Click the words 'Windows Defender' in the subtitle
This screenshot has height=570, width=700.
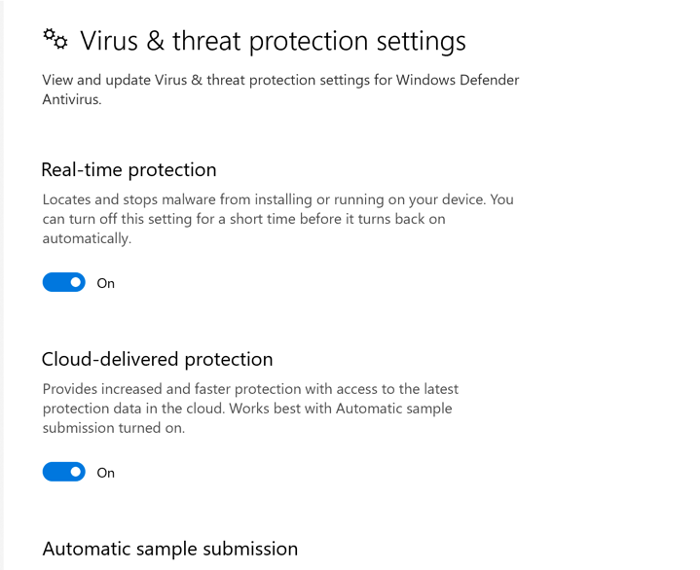pos(458,80)
